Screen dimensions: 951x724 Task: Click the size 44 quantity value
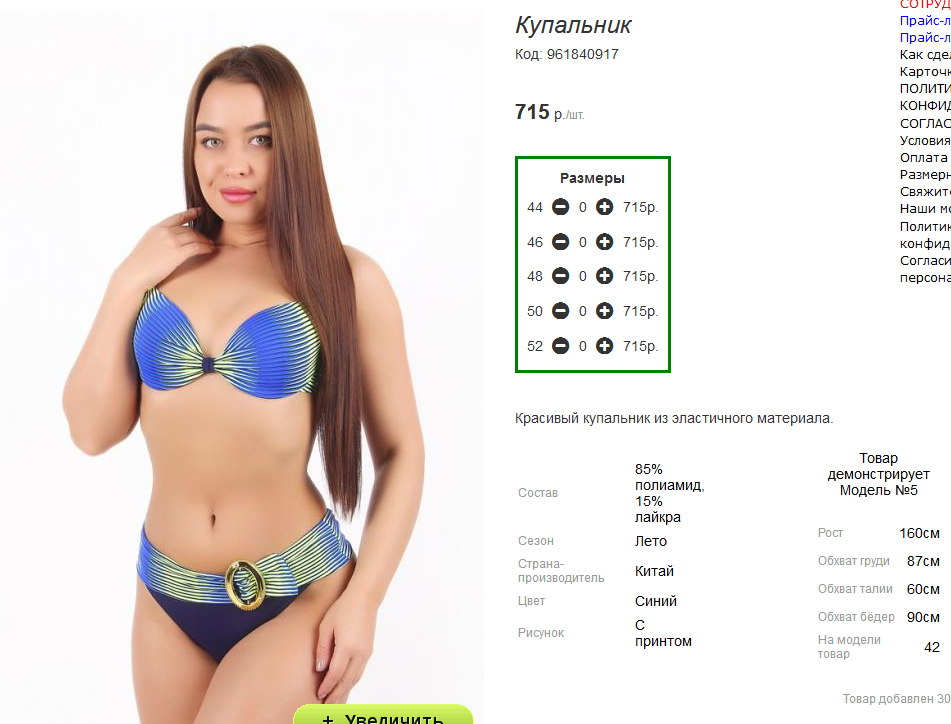point(583,207)
